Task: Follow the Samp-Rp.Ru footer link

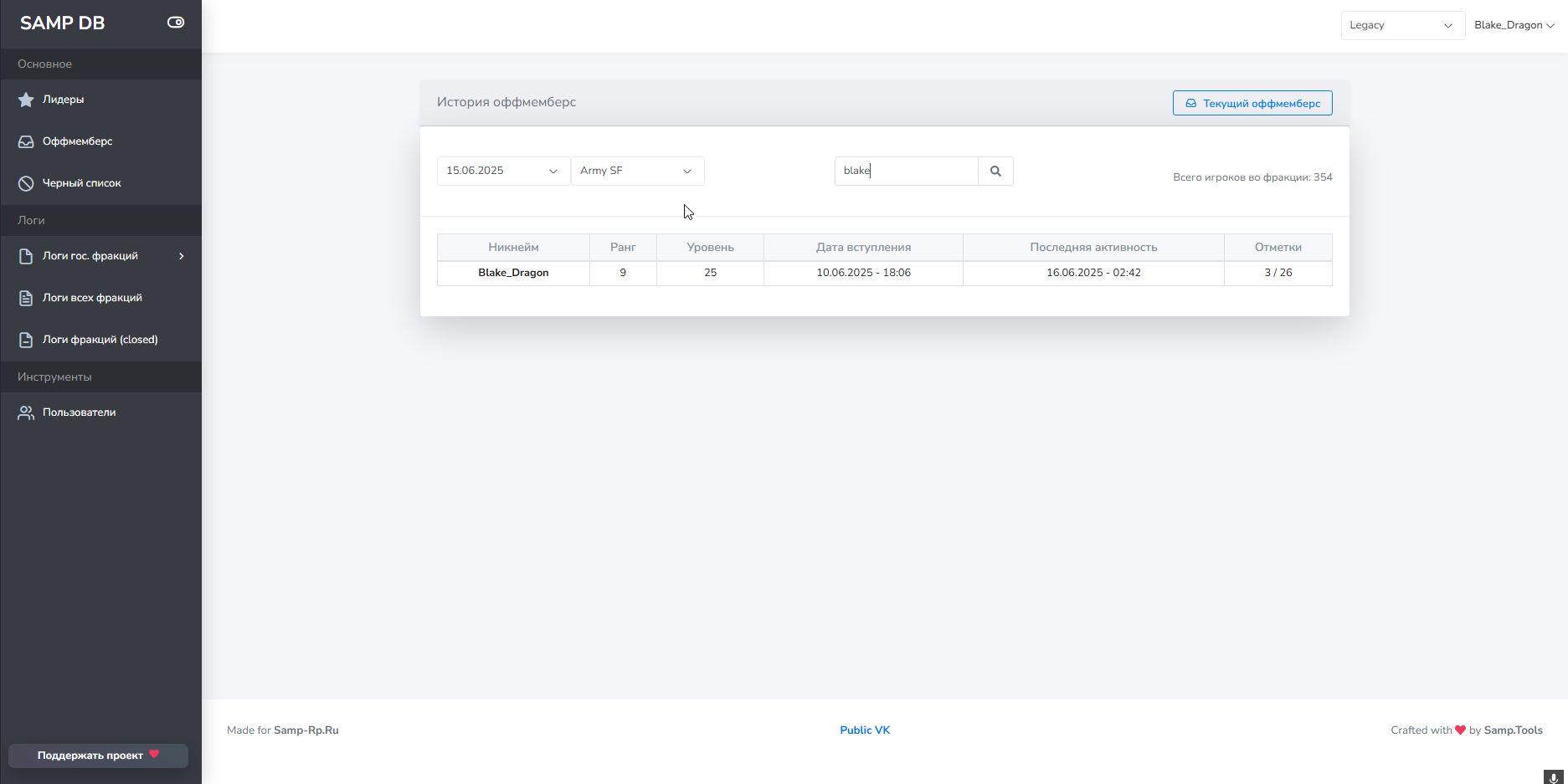Action: pos(306,730)
